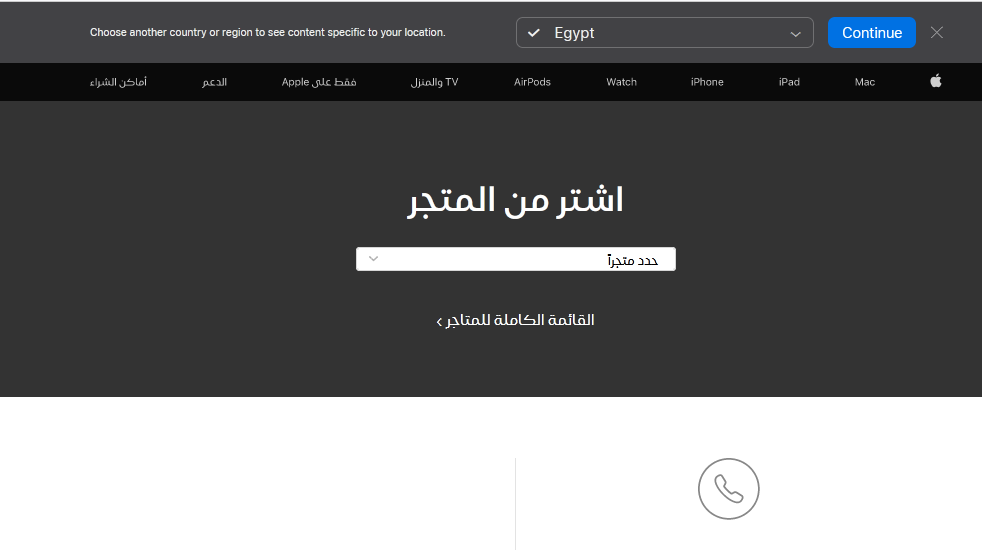This screenshot has height=550, width=982.
Task: Expand the store selector dropdown حدد متجراً
Action: click(515, 259)
